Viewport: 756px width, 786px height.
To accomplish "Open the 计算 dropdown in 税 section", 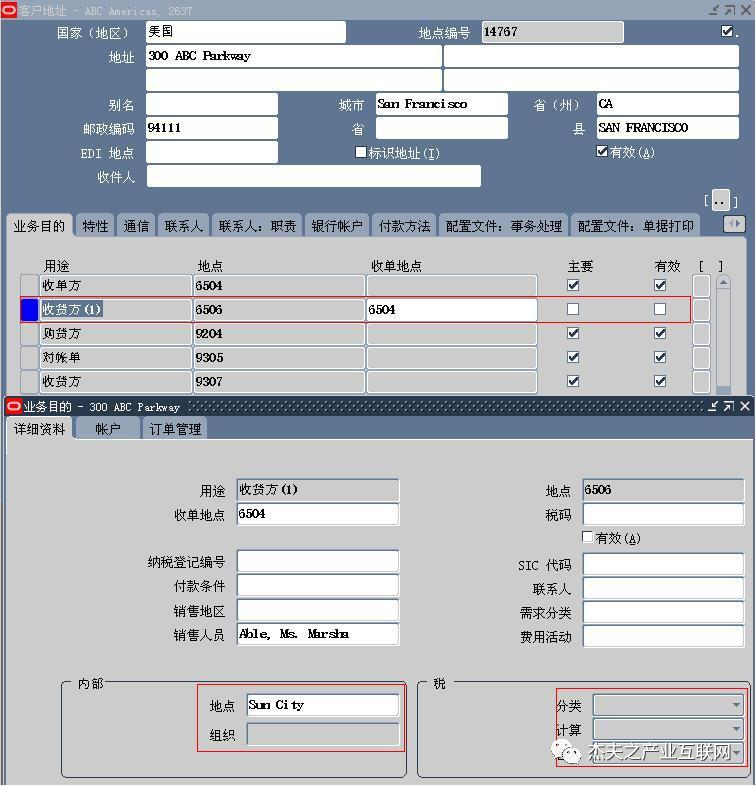I will [x=669, y=728].
